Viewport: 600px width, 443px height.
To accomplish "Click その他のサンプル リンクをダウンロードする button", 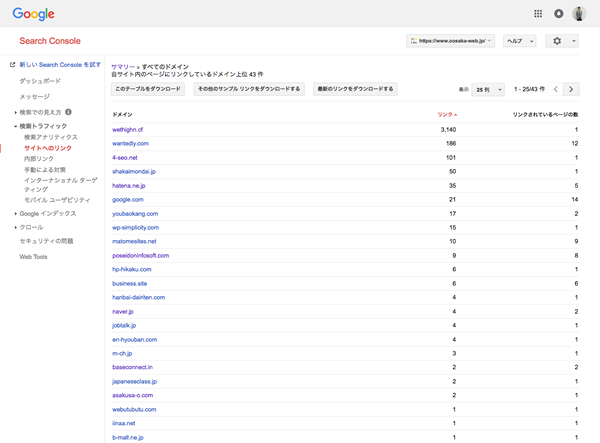I will (249, 89).
